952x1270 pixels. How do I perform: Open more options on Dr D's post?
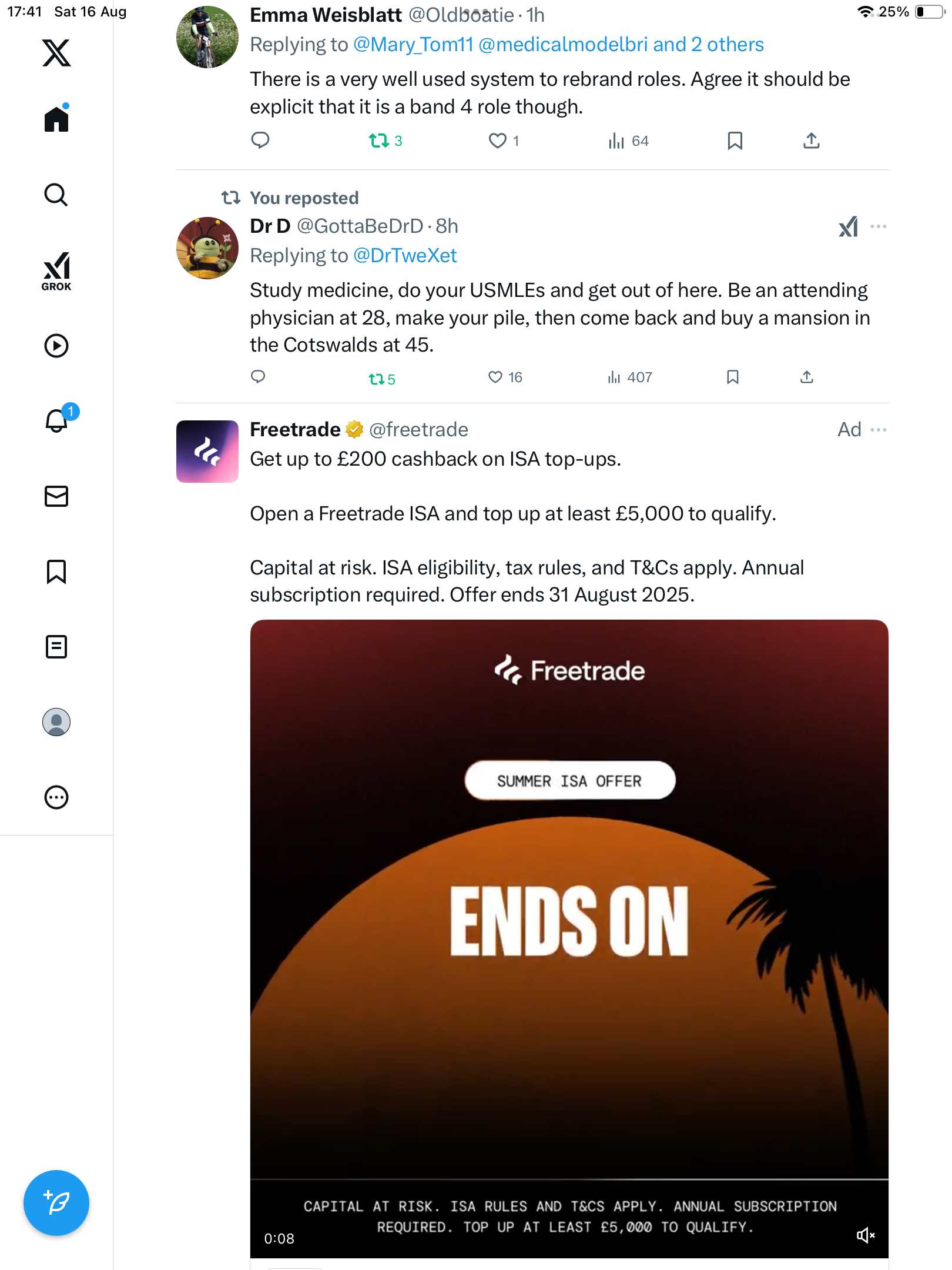[879, 226]
